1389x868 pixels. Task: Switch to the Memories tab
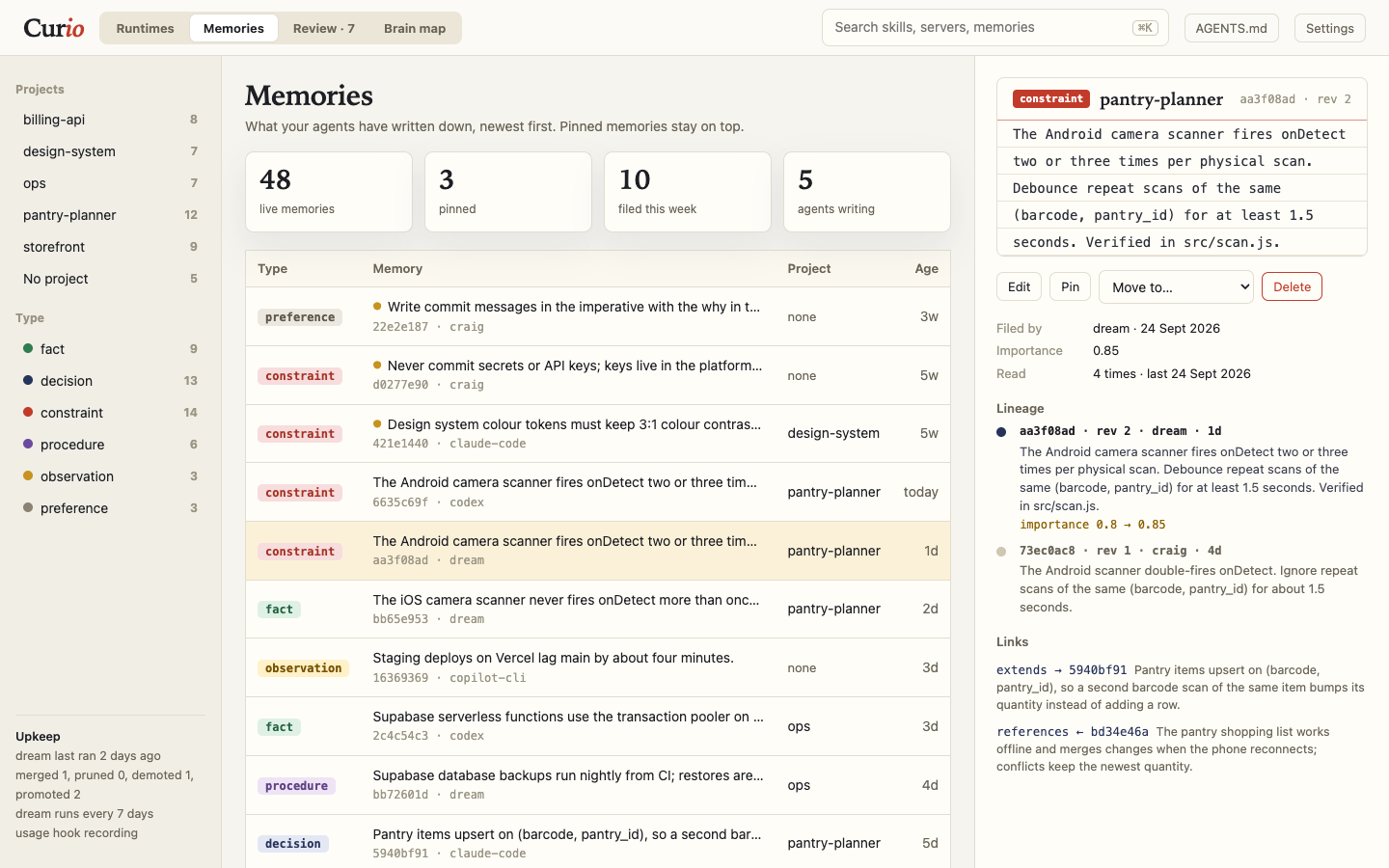233,28
